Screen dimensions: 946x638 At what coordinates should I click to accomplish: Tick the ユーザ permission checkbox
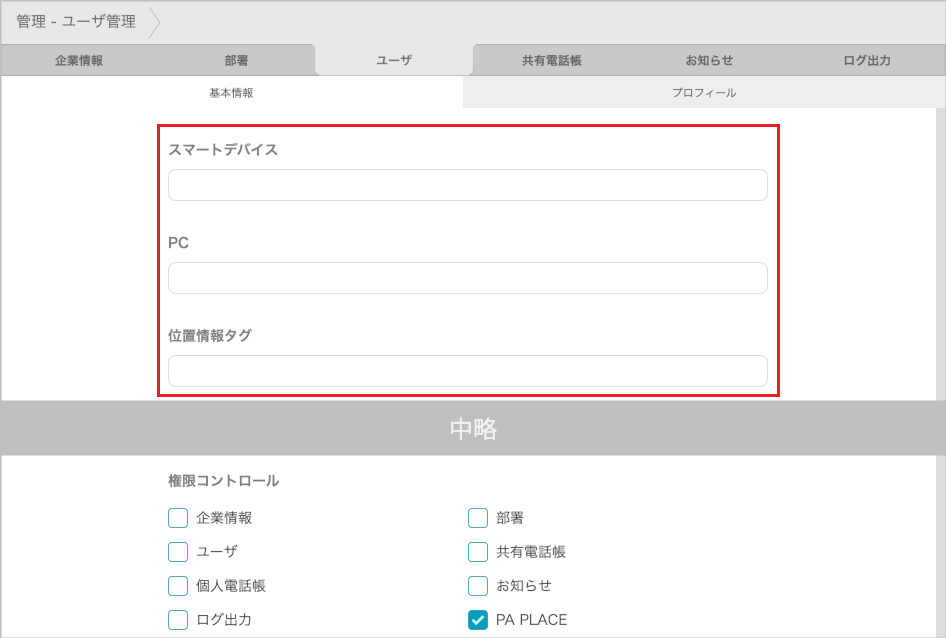178,552
